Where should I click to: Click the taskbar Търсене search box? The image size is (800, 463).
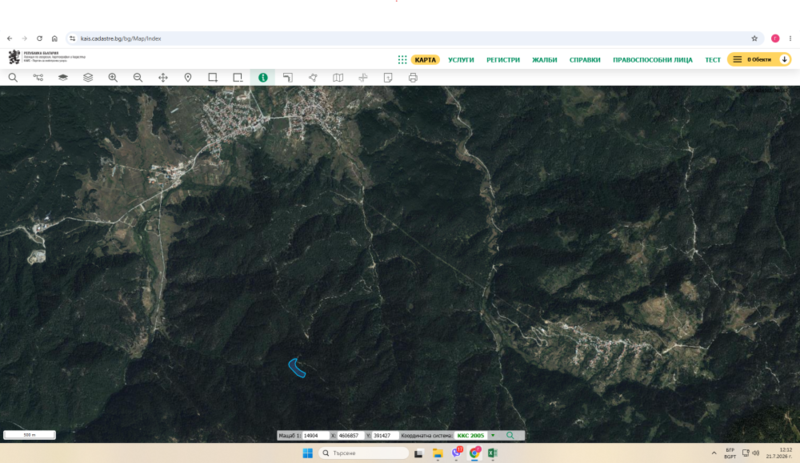pyautogui.click(x=364, y=453)
